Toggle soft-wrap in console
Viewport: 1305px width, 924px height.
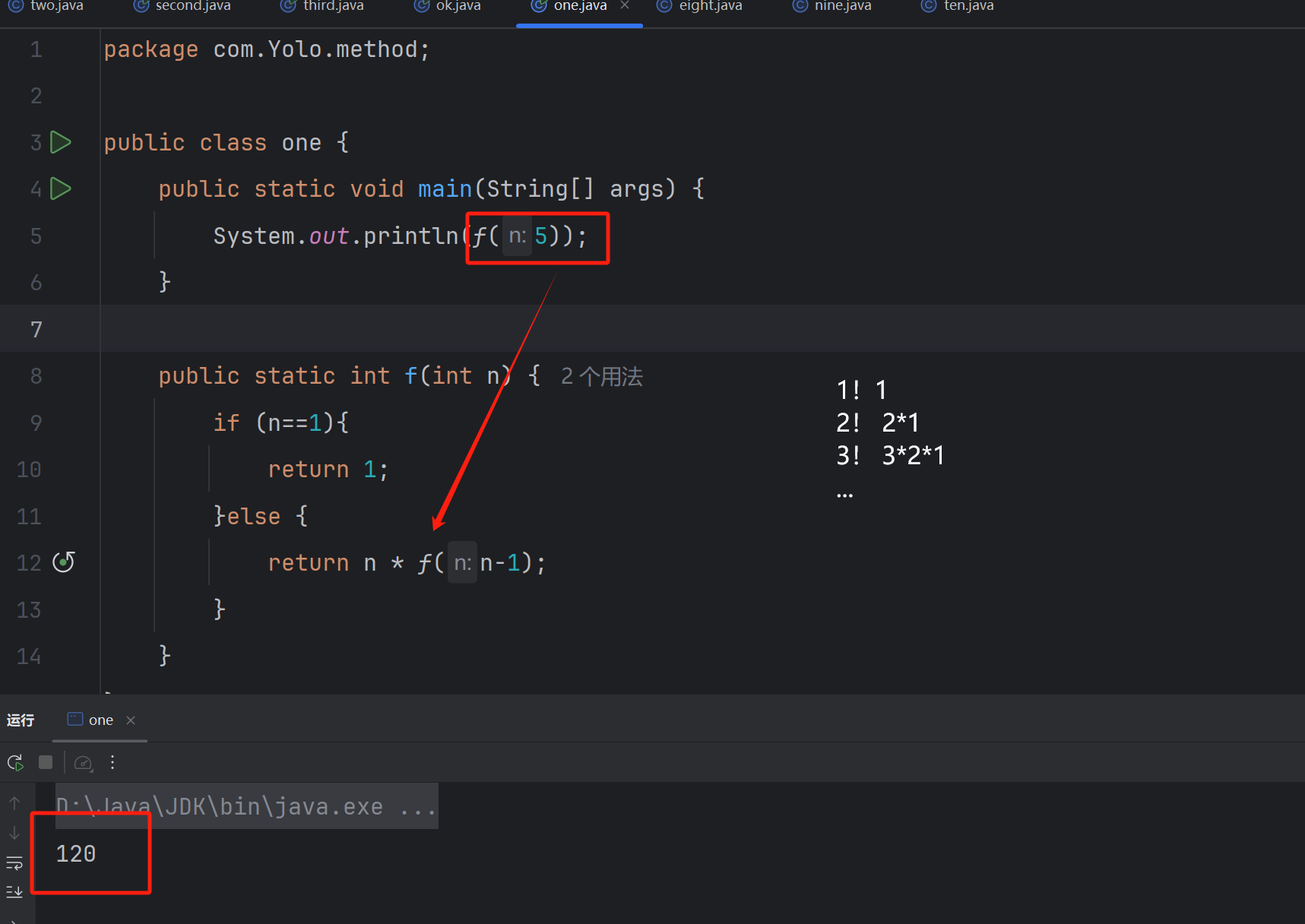pos(14,863)
